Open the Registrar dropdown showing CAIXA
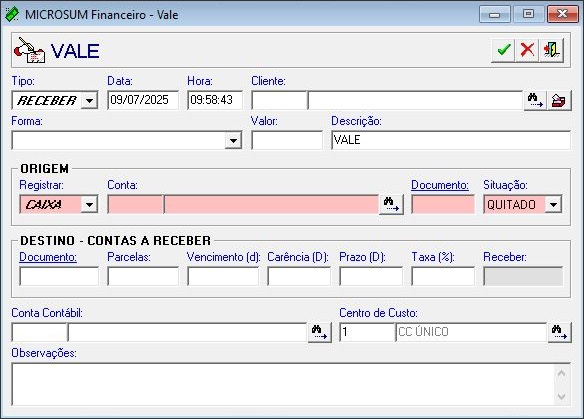The image size is (584, 419). 89,204
